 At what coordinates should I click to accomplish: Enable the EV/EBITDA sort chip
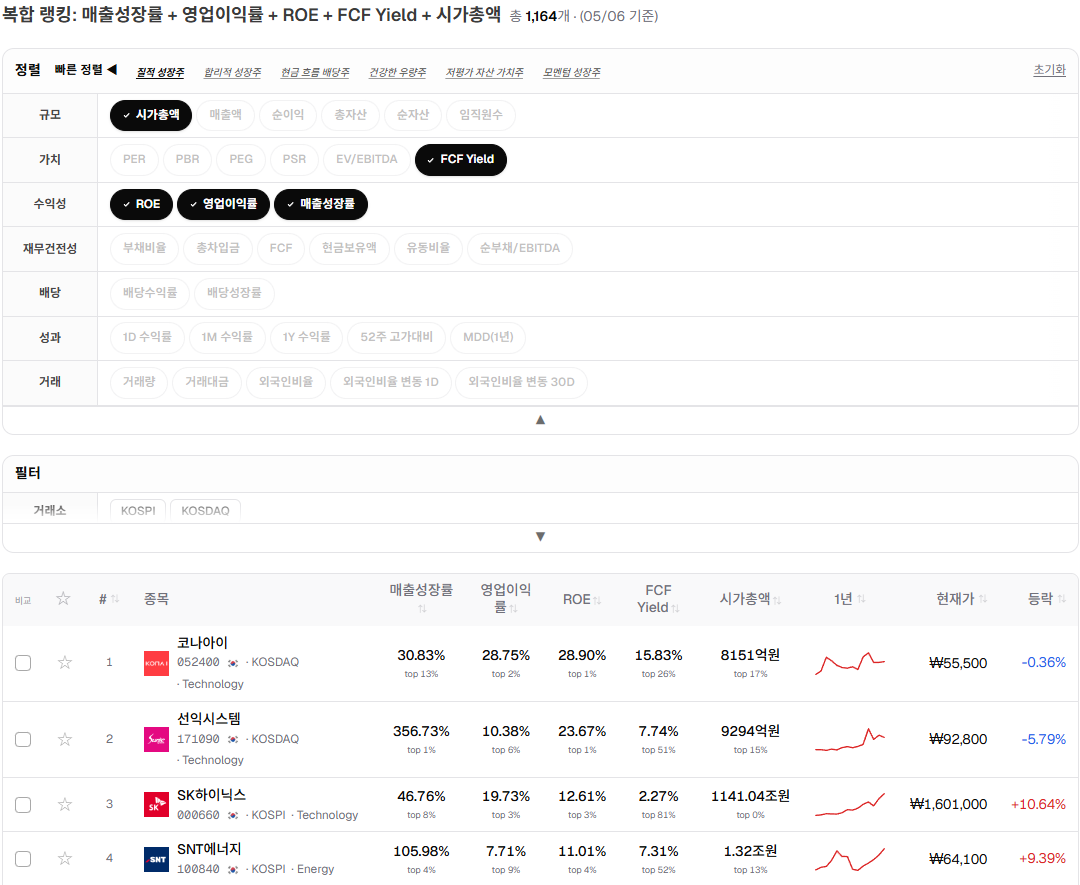[367, 160]
